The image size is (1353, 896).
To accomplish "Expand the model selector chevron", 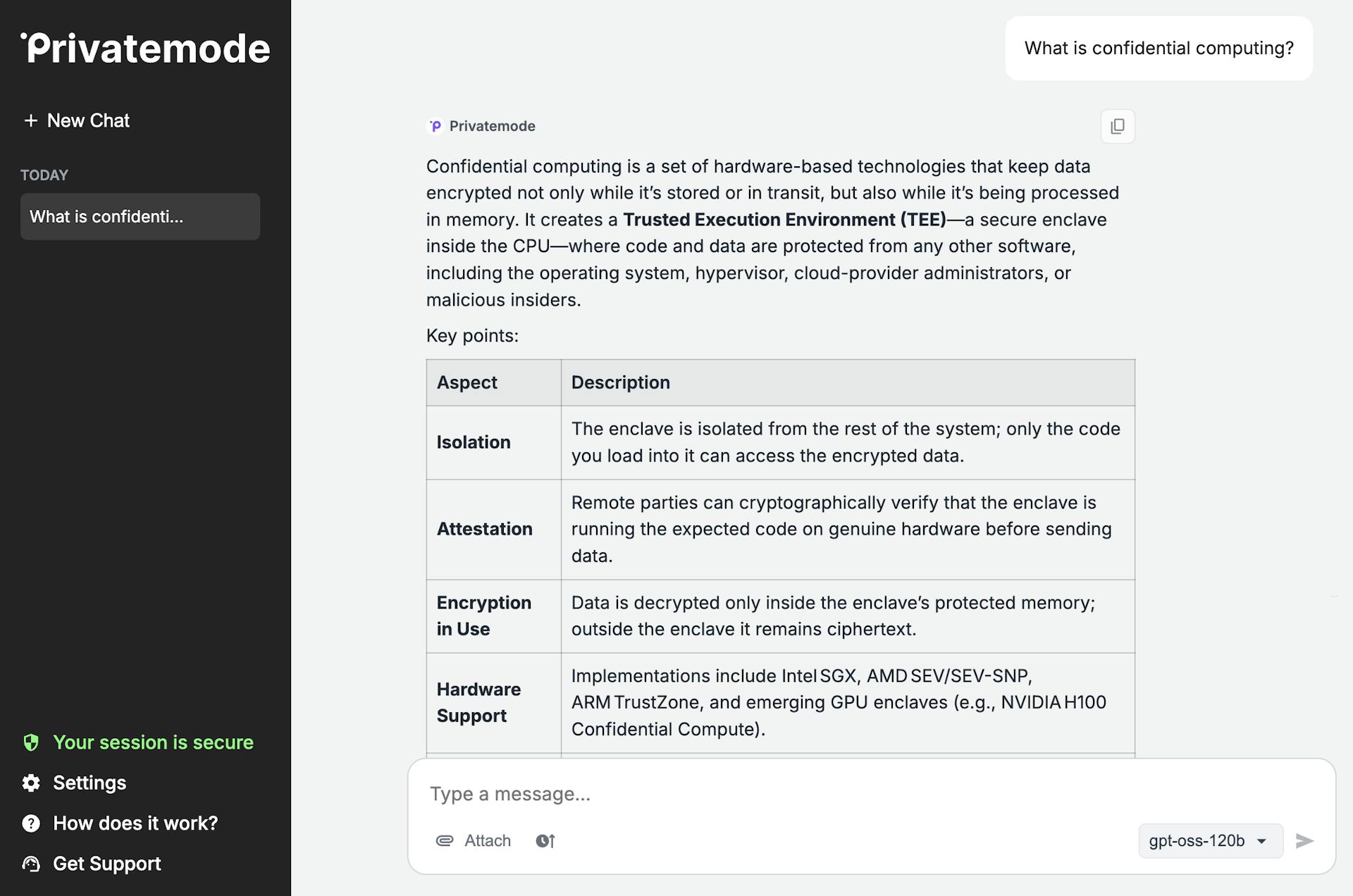I will 1259,840.
